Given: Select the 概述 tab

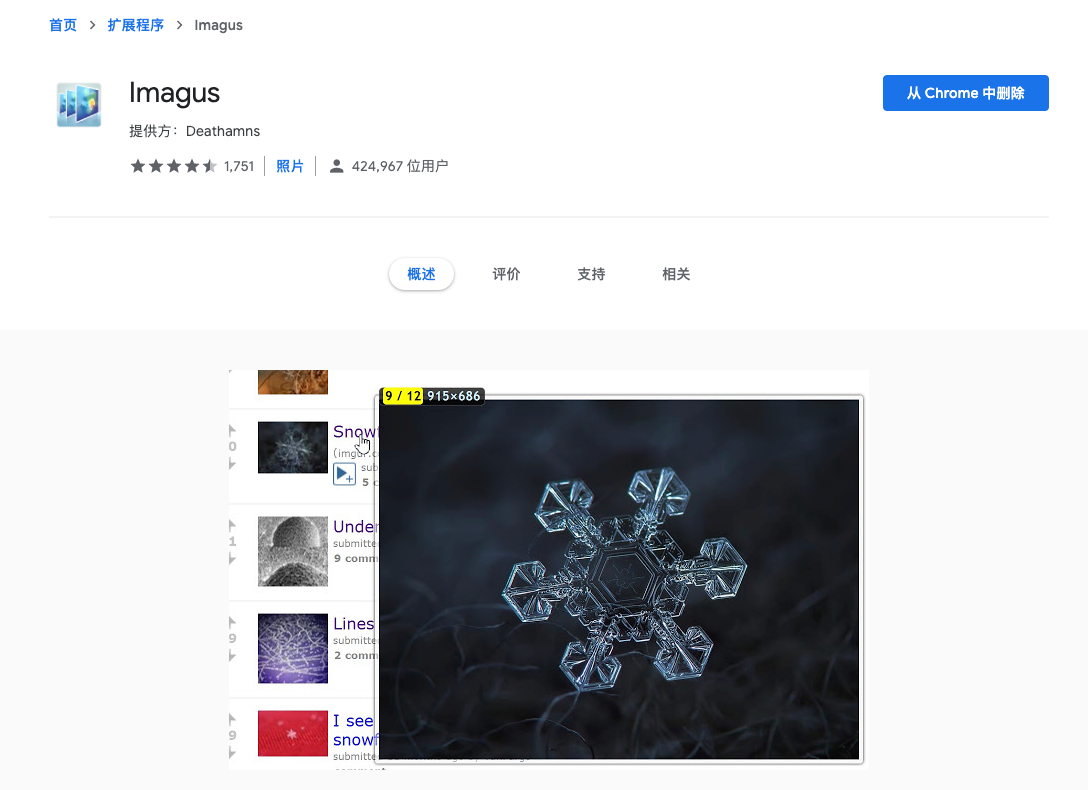Looking at the screenshot, I should 421,274.
